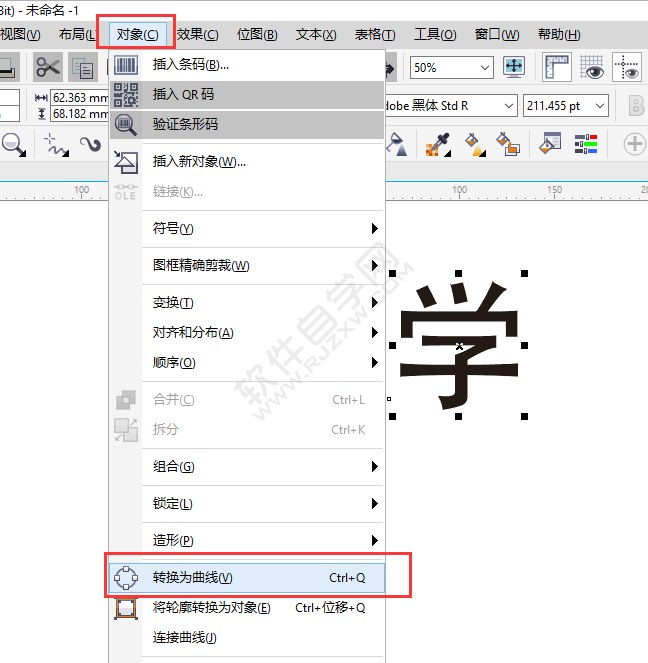Open the 效果(C) menu

tap(198, 34)
